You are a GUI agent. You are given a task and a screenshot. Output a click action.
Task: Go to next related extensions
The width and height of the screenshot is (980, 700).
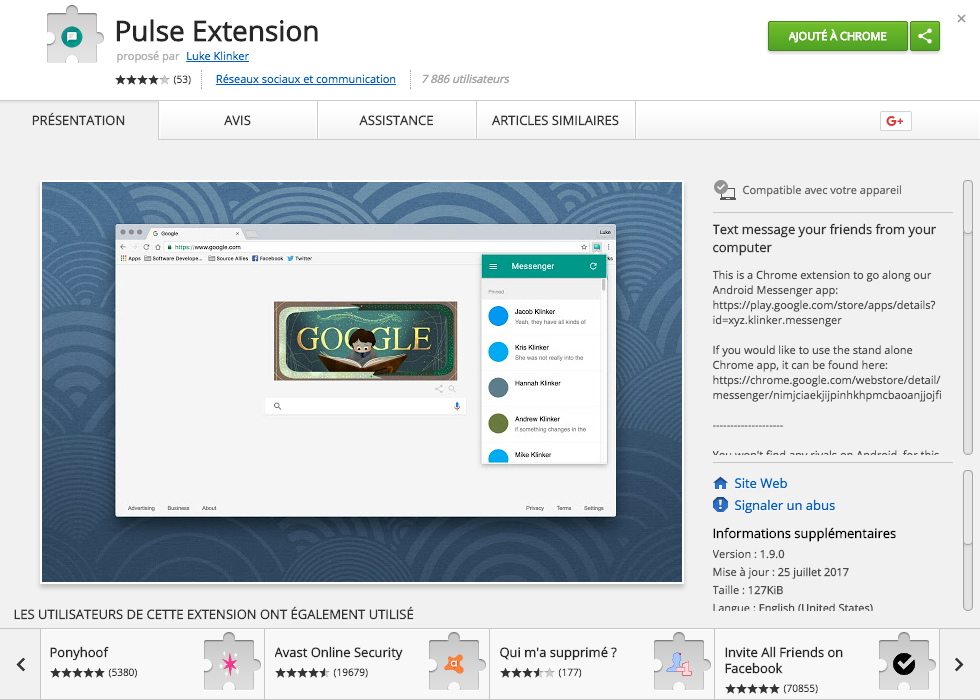[x=959, y=664]
